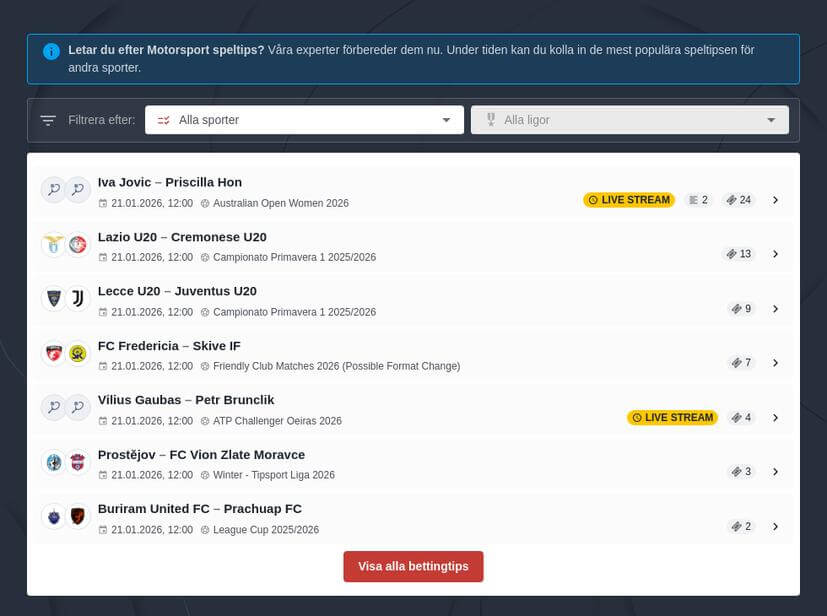Click the Cremonese U20 team crest
Viewport: 827px width, 616px height.
(x=78, y=244)
